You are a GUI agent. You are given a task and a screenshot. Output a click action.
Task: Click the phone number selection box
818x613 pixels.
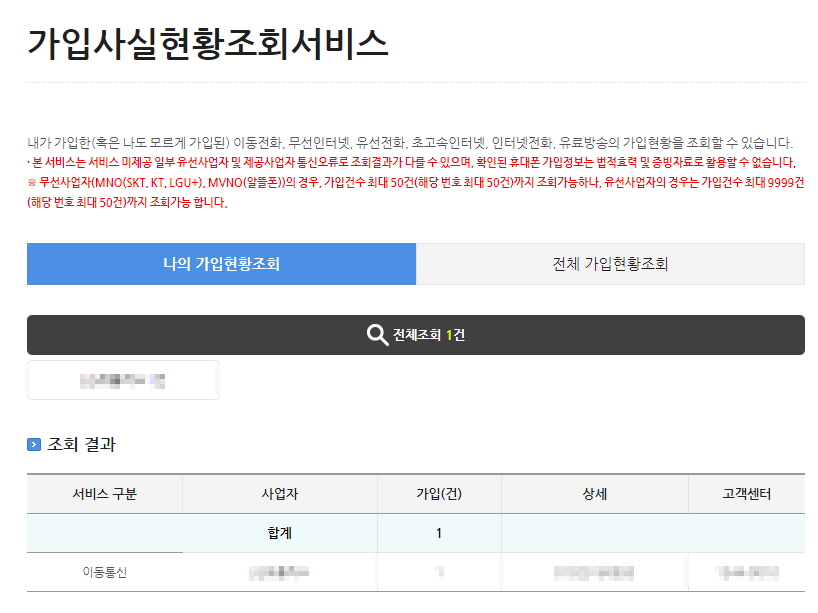coord(122,379)
